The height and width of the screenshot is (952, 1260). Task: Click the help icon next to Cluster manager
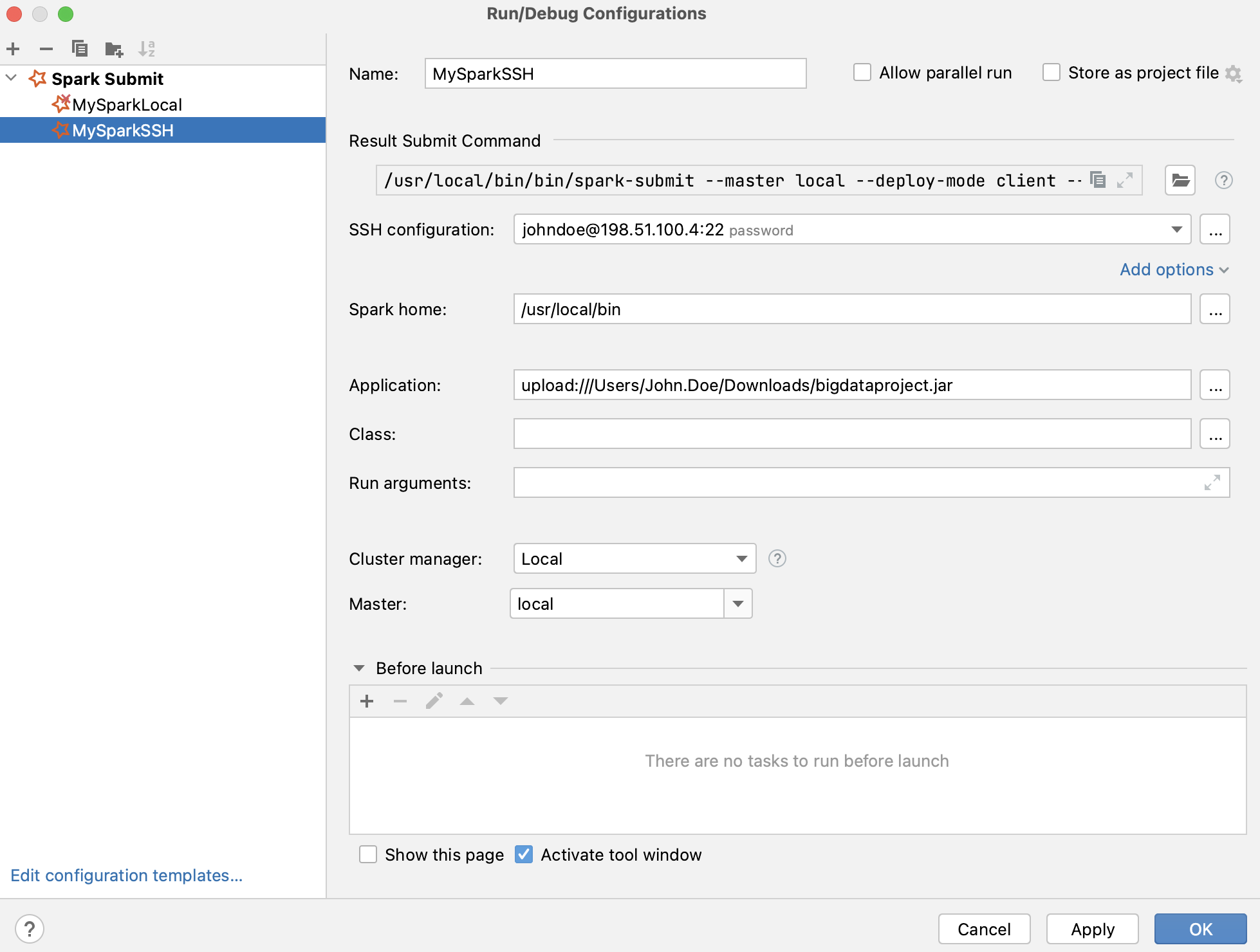click(779, 558)
